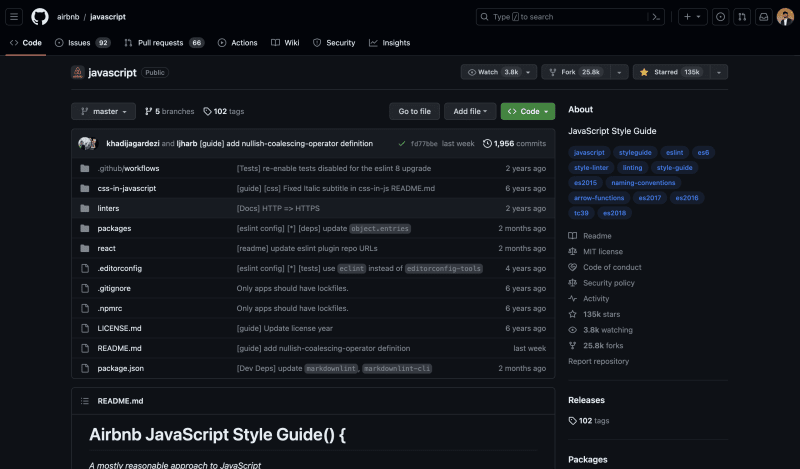Viewport: 800px width, 469px height.
Task: Click the Report repository link
Action: pos(598,361)
